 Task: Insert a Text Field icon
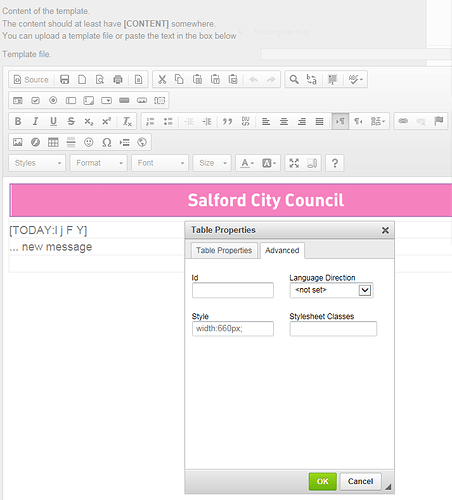(x=71, y=100)
